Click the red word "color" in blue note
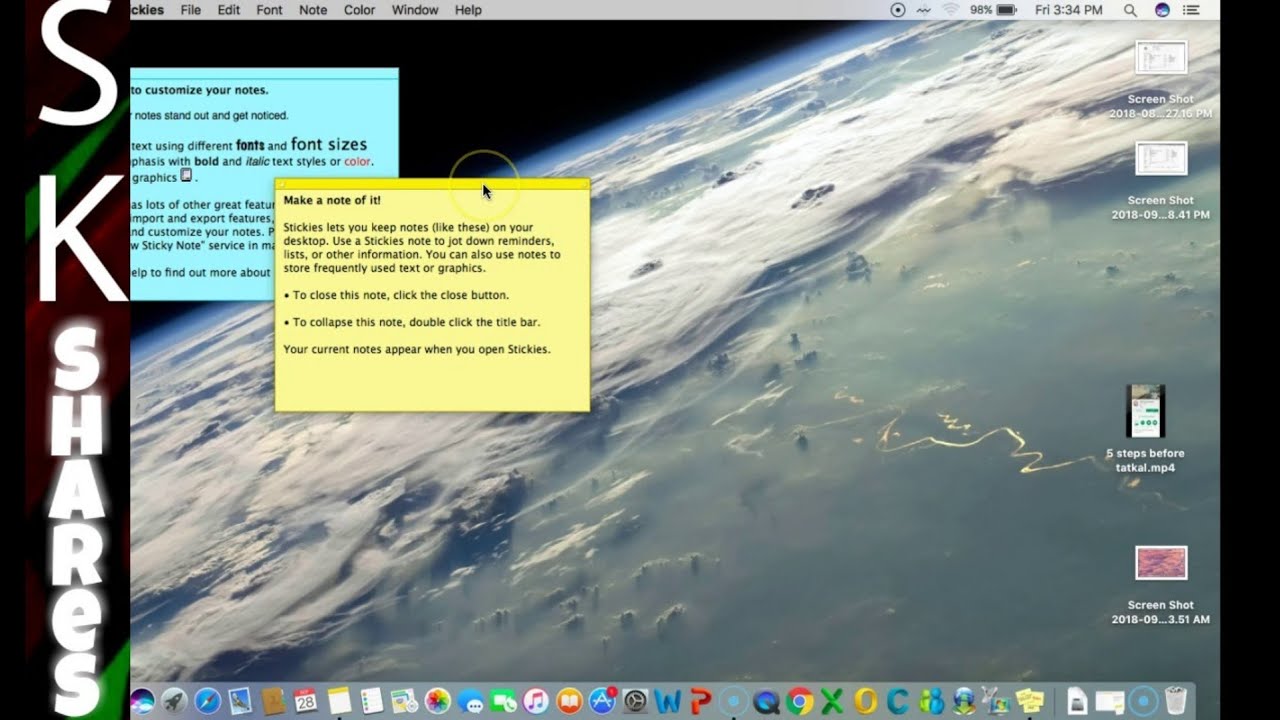 tap(357, 162)
